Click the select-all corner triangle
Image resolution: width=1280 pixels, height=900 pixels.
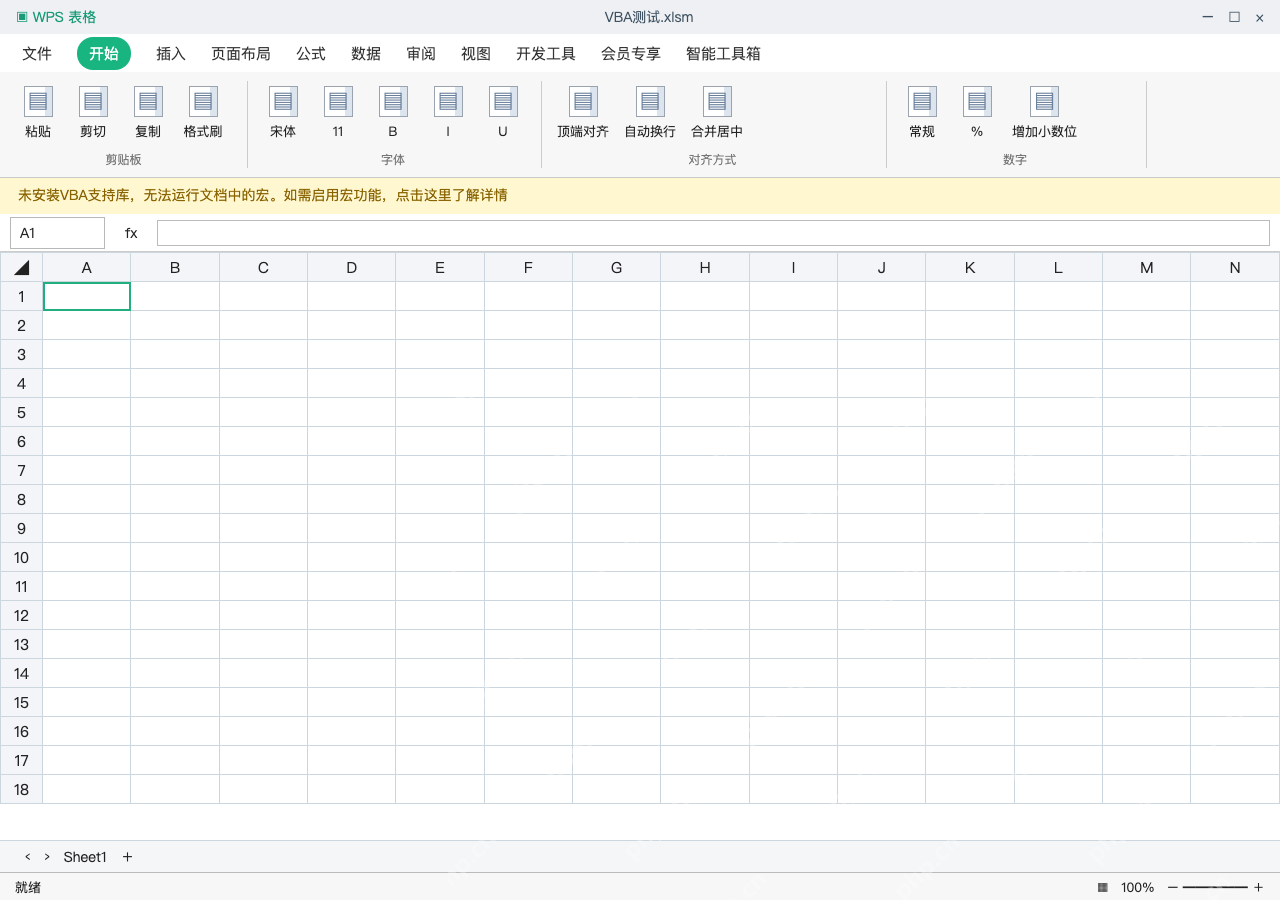[21, 267]
